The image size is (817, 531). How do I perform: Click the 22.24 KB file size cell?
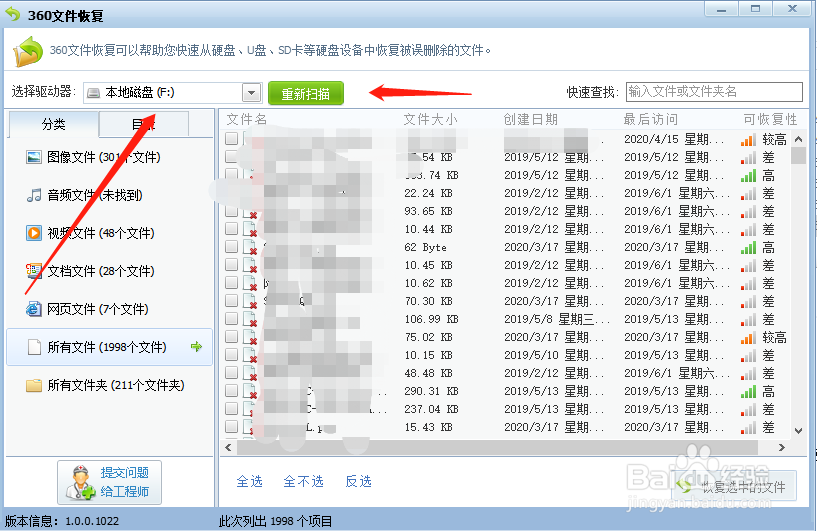coord(428,193)
